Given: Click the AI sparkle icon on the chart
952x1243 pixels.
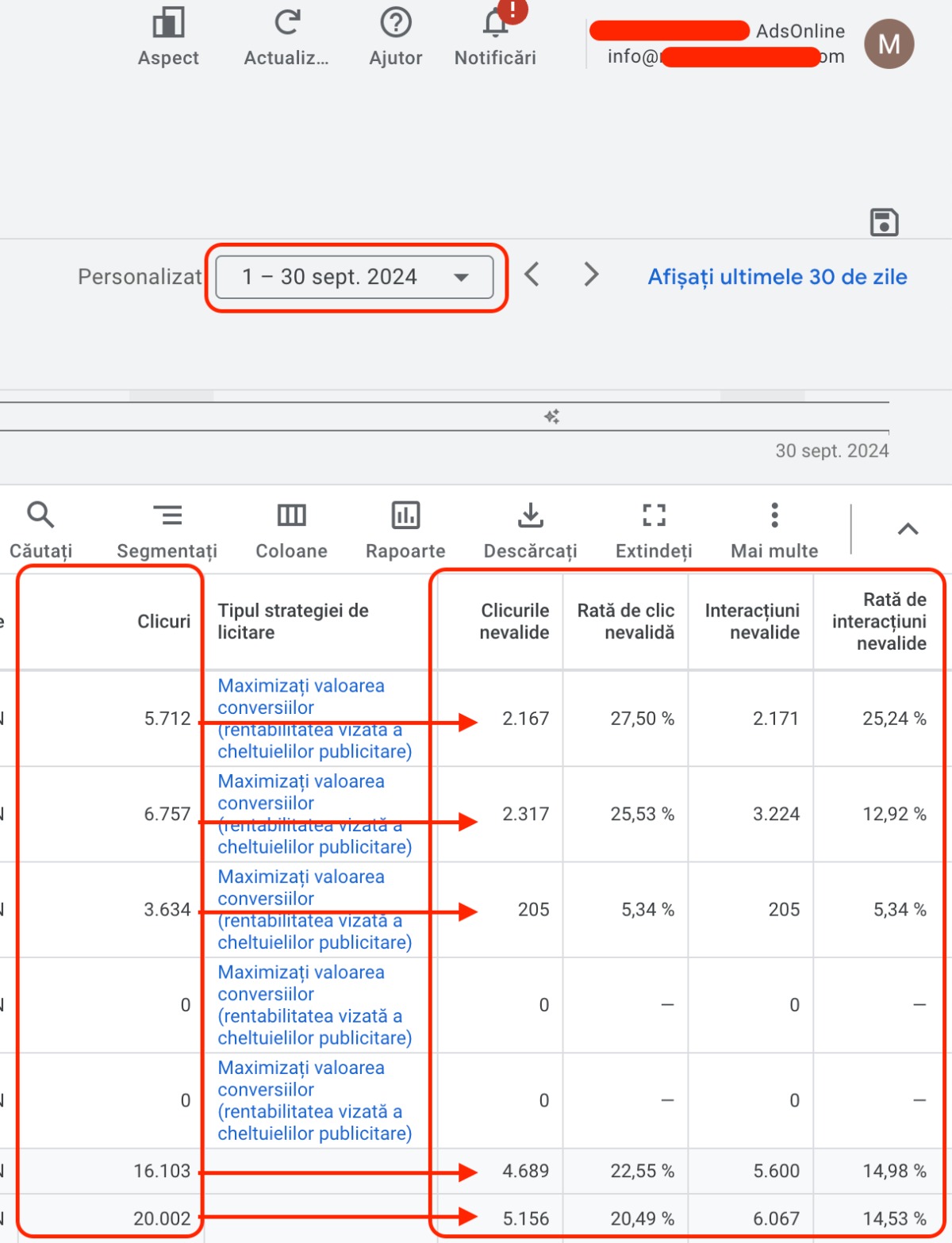Looking at the screenshot, I should [552, 416].
